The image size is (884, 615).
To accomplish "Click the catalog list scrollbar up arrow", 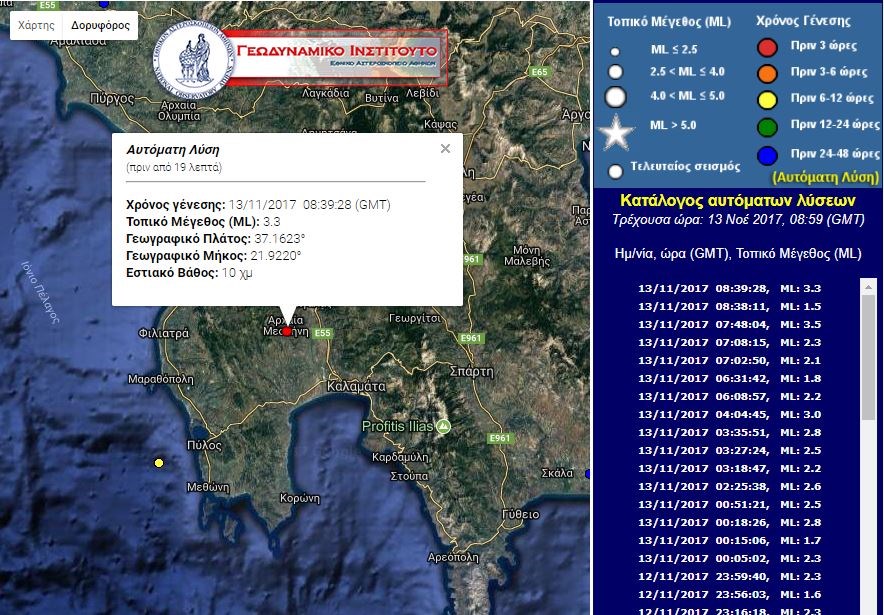I will pyautogui.click(x=867, y=287).
